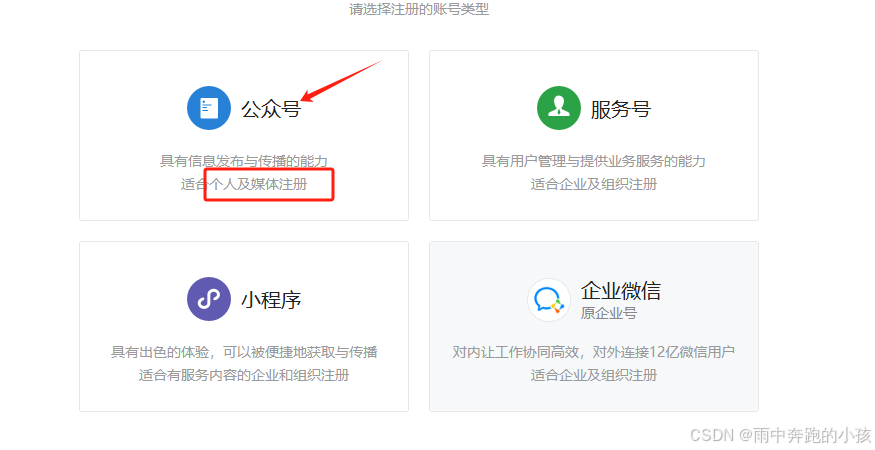
Task: Click text 适合个人及媒体注册
Action: point(244,184)
